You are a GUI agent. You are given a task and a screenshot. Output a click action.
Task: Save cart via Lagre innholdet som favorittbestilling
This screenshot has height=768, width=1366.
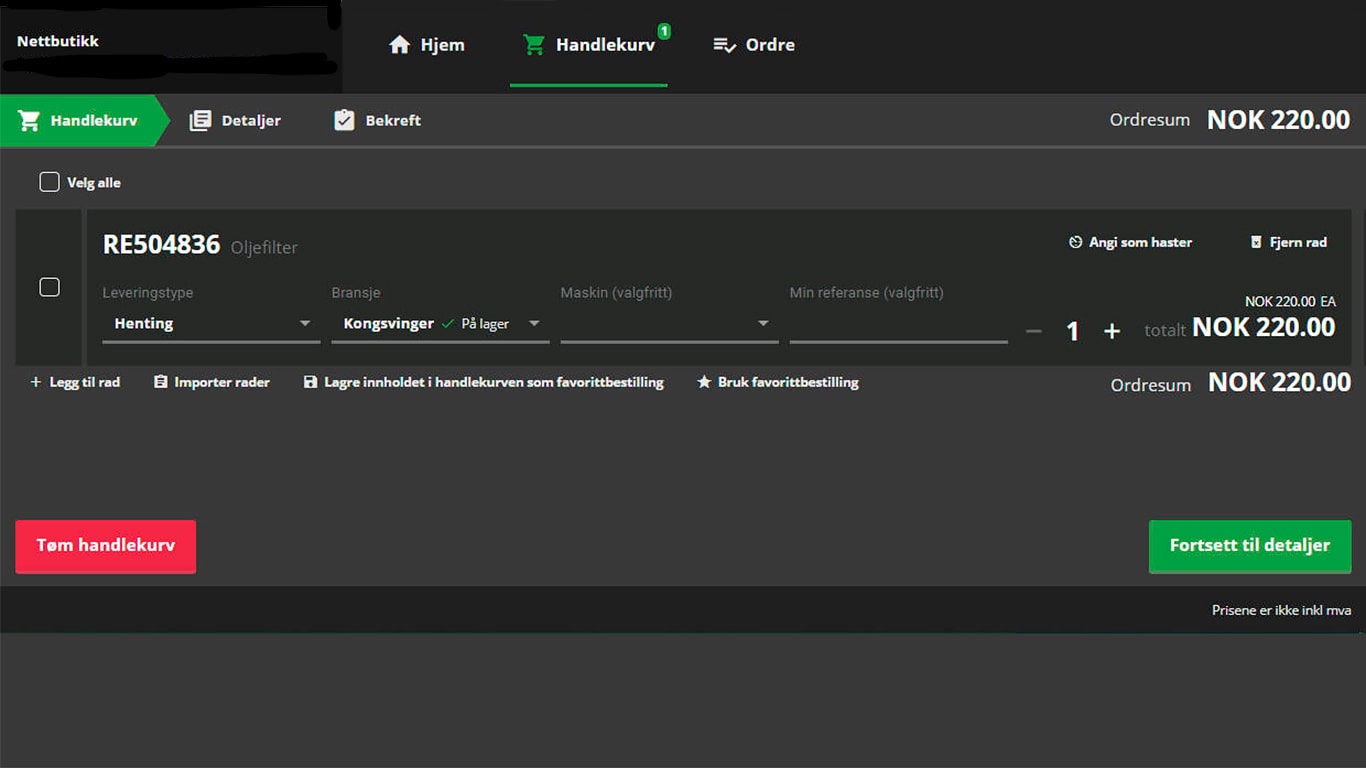coord(484,382)
